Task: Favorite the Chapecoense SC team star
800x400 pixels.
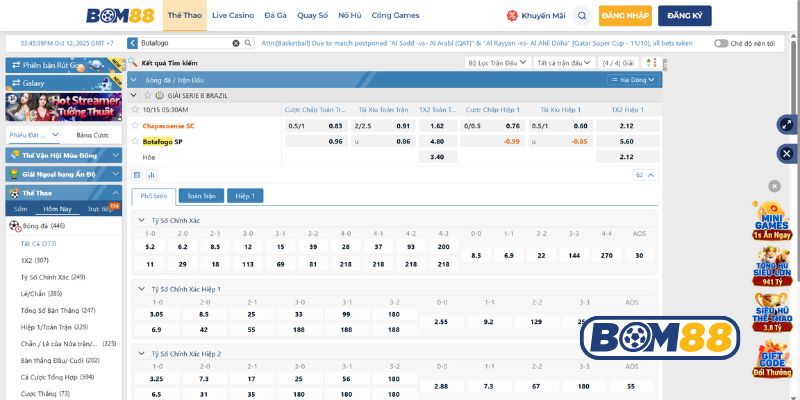Action: [x=135, y=126]
